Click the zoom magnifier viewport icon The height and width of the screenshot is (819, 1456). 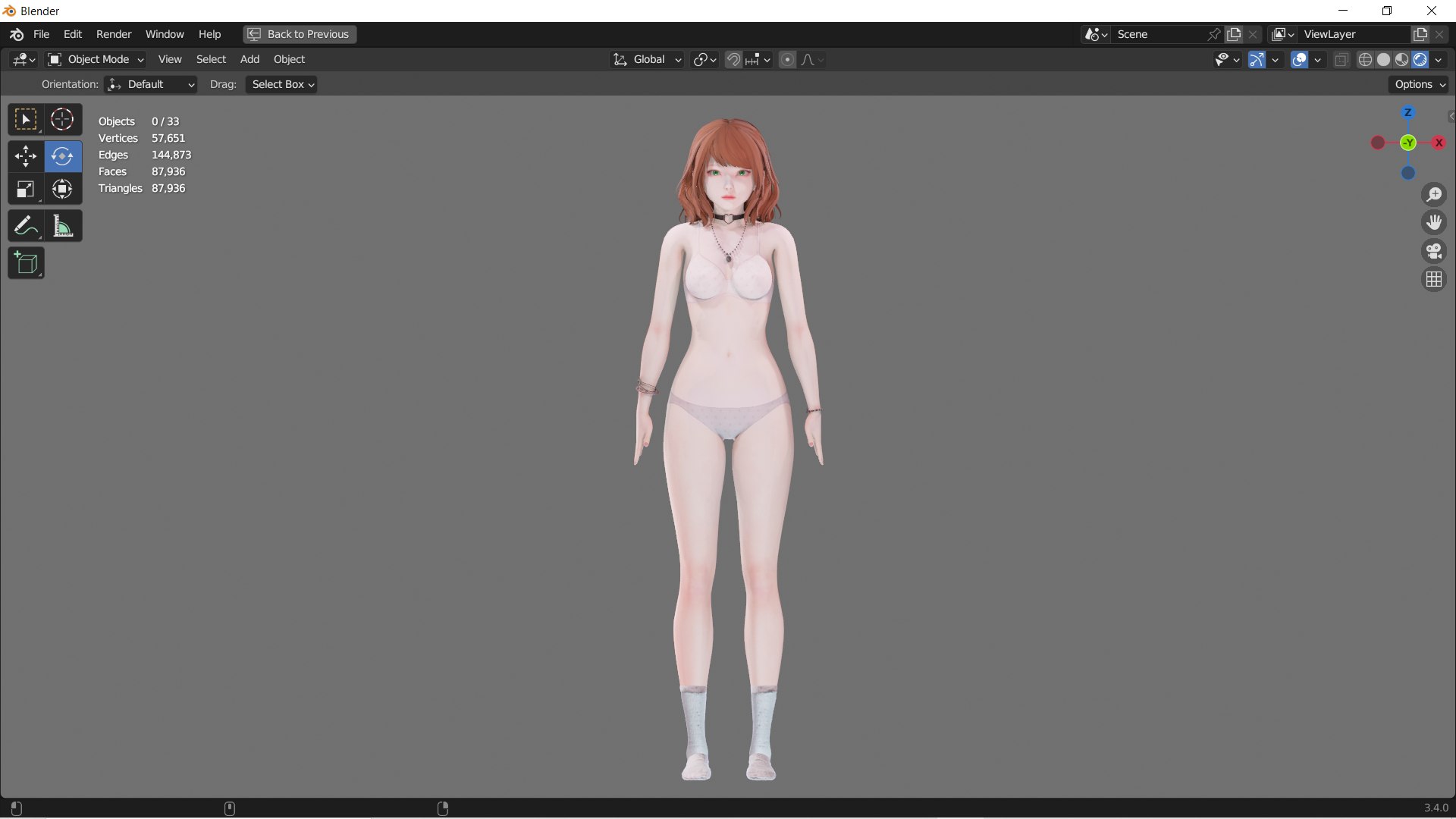point(1434,195)
